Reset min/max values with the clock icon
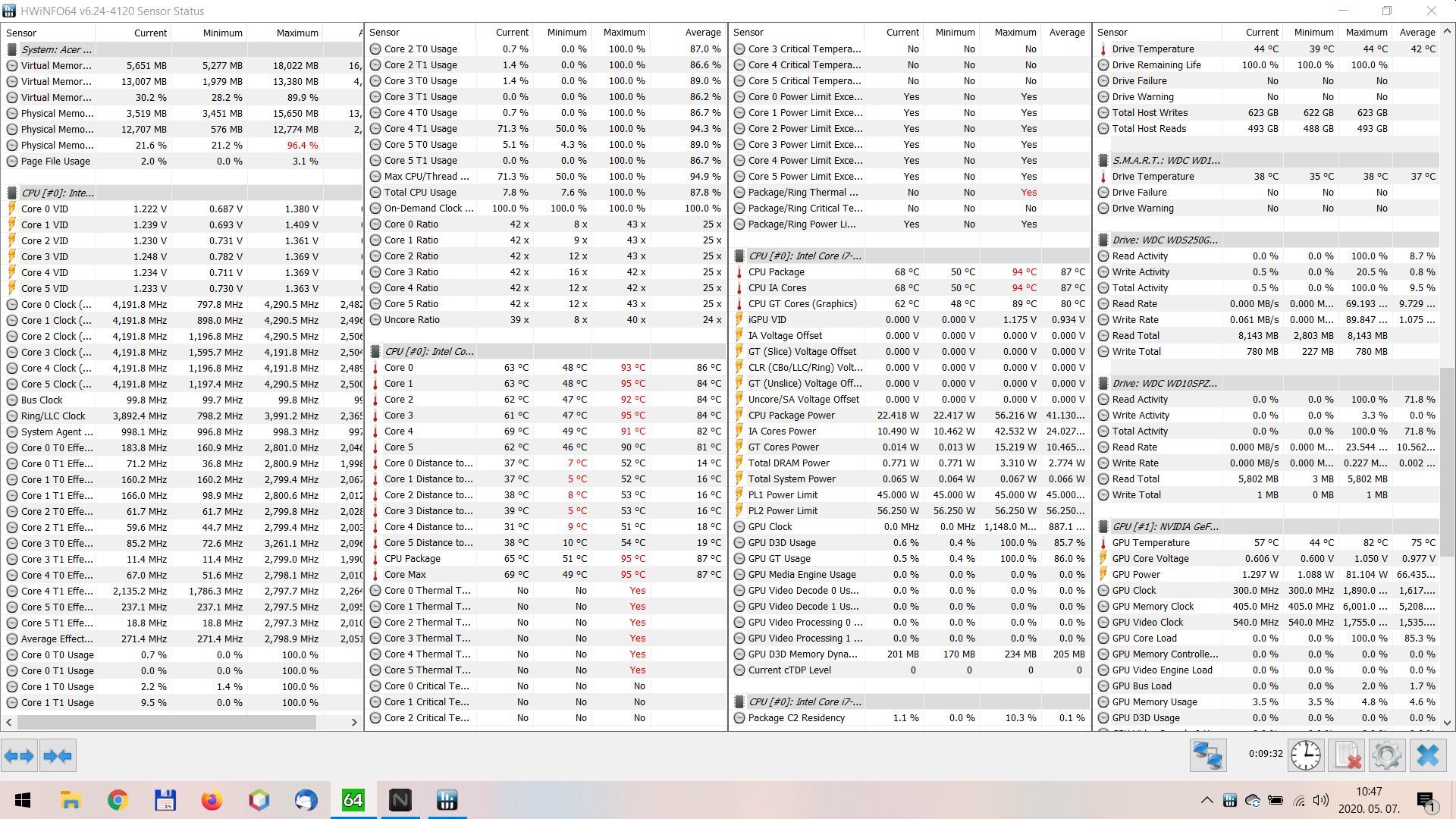Image resolution: width=1456 pixels, height=819 pixels. pos(1306,755)
